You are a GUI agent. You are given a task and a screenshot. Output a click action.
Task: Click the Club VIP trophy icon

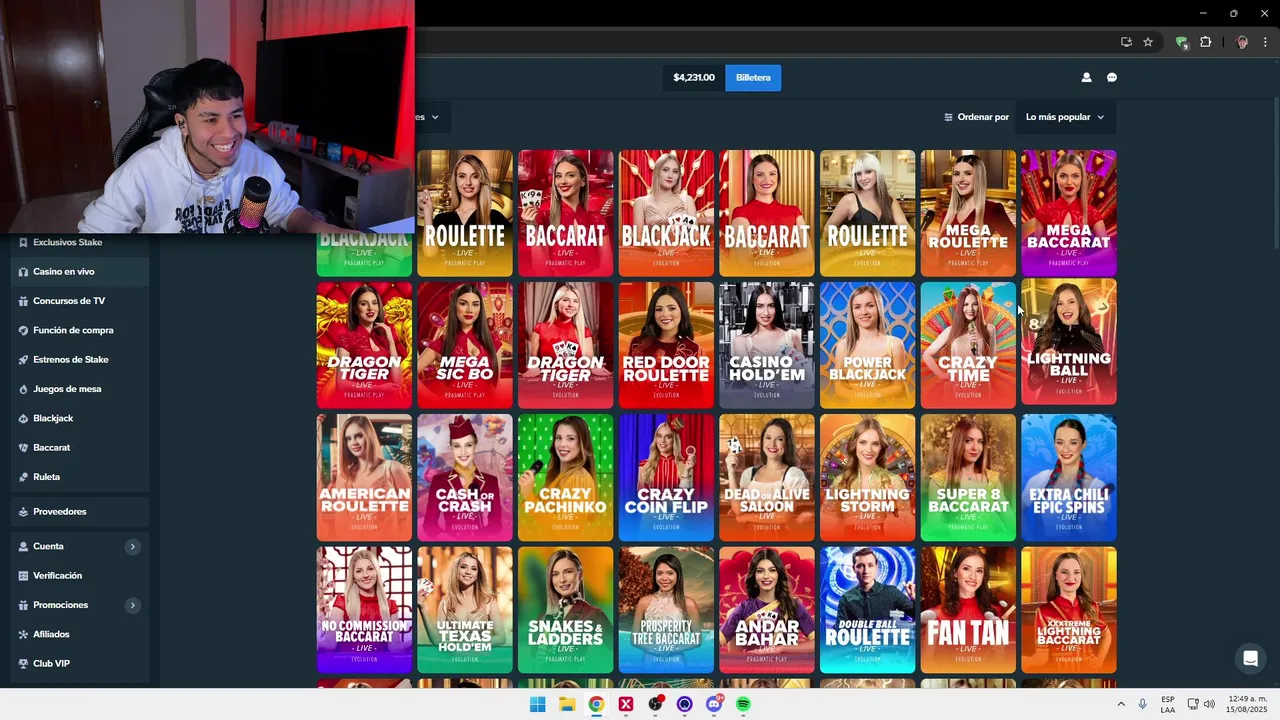23,663
